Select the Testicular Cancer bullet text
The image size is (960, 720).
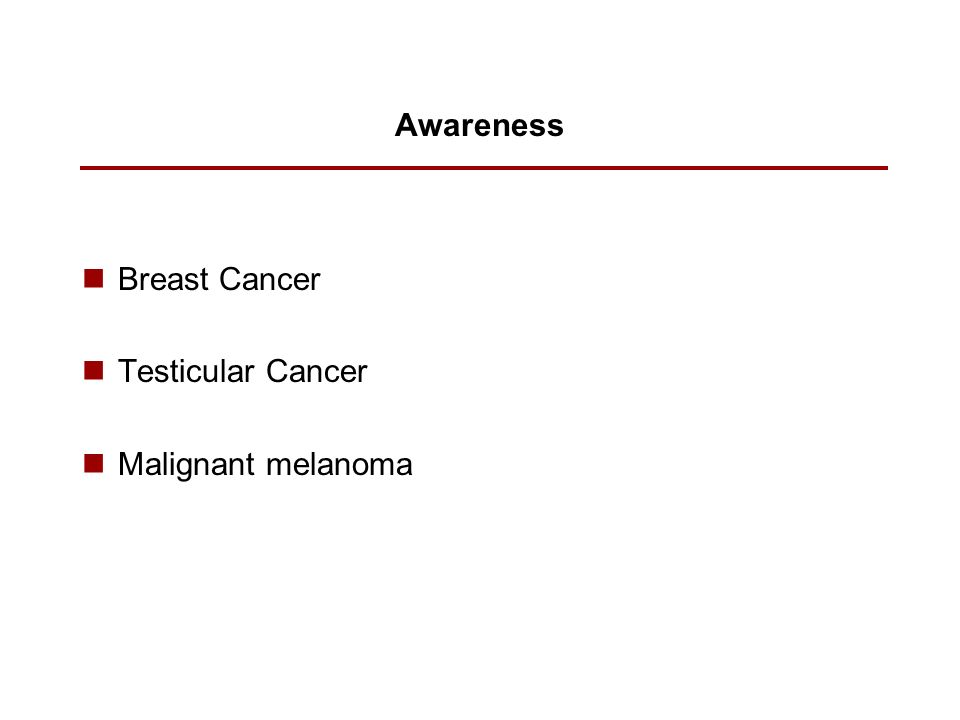(242, 372)
